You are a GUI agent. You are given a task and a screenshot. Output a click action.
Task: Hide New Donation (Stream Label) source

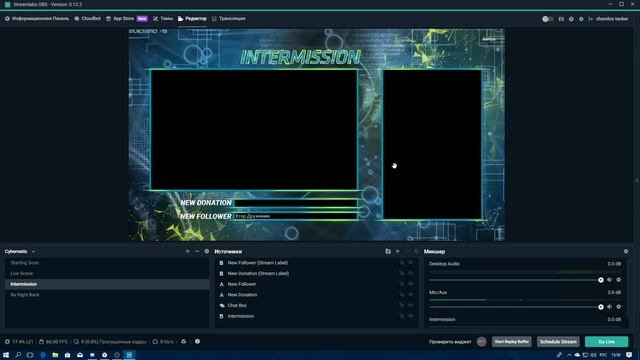pyautogui.click(x=411, y=273)
